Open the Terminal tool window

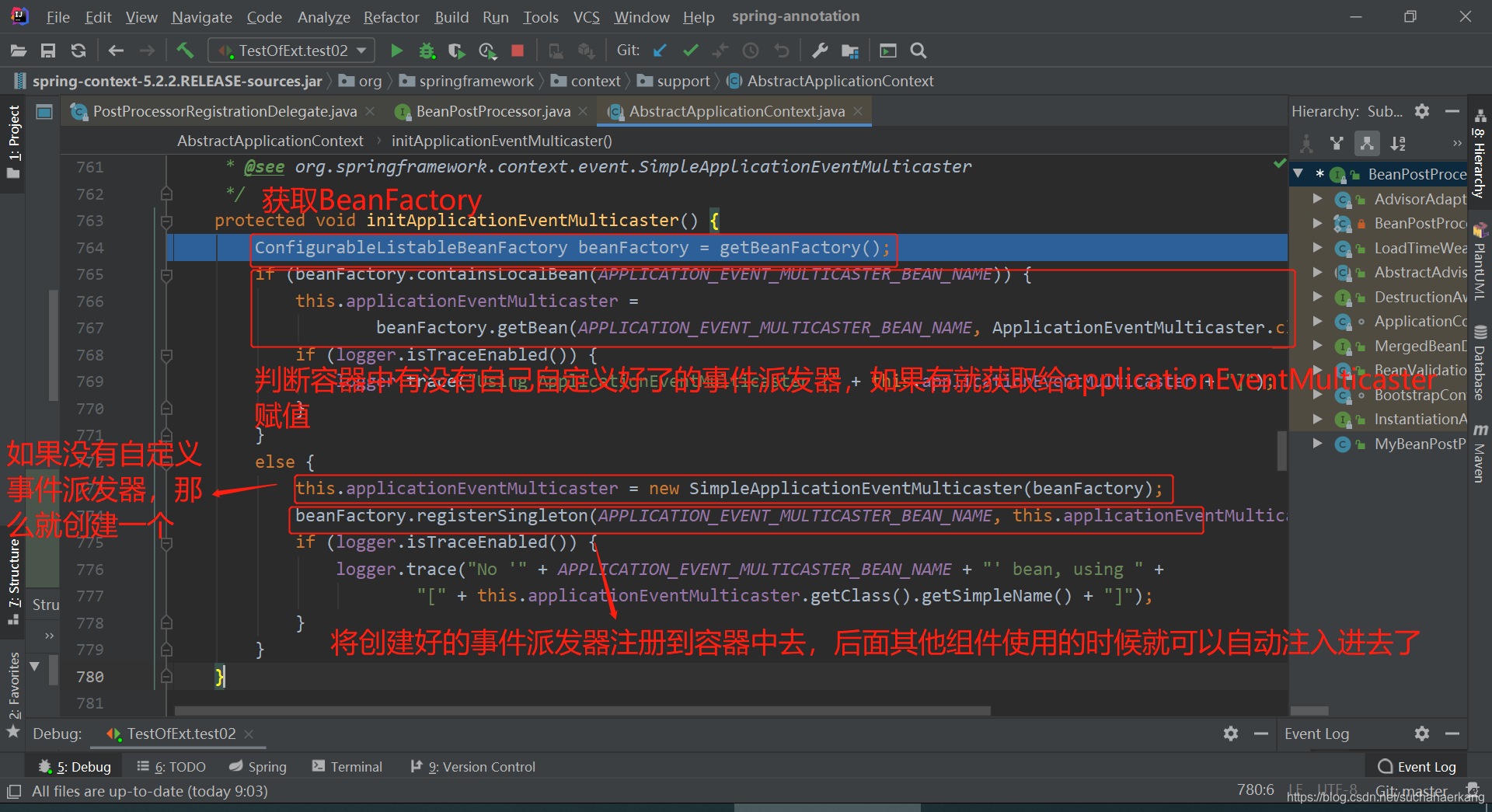347,767
